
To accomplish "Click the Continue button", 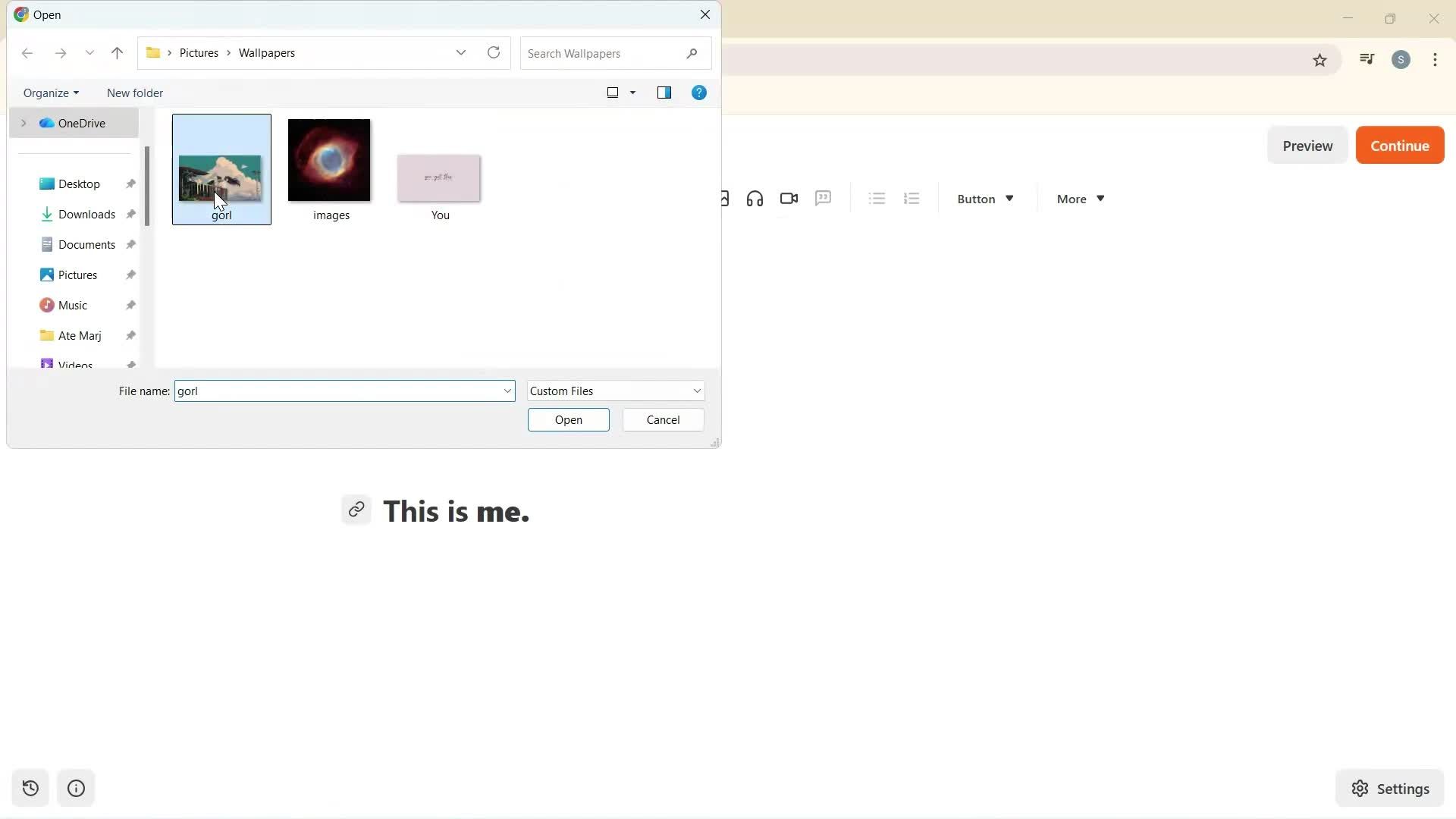I will click(1399, 145).
